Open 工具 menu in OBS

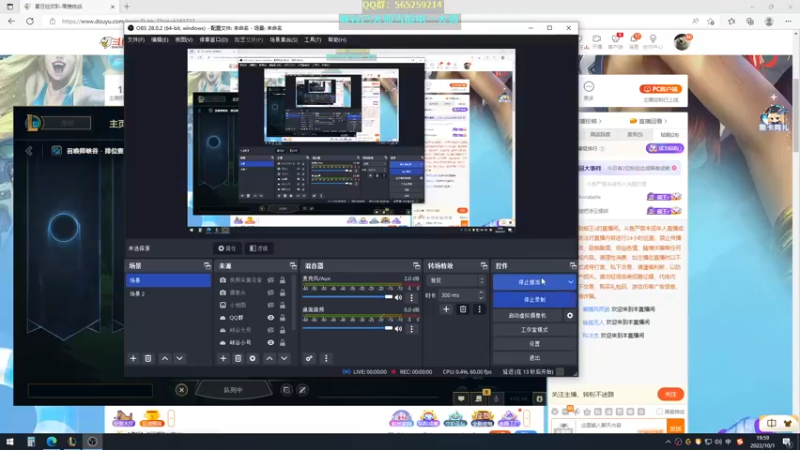(x=313, y=40)
